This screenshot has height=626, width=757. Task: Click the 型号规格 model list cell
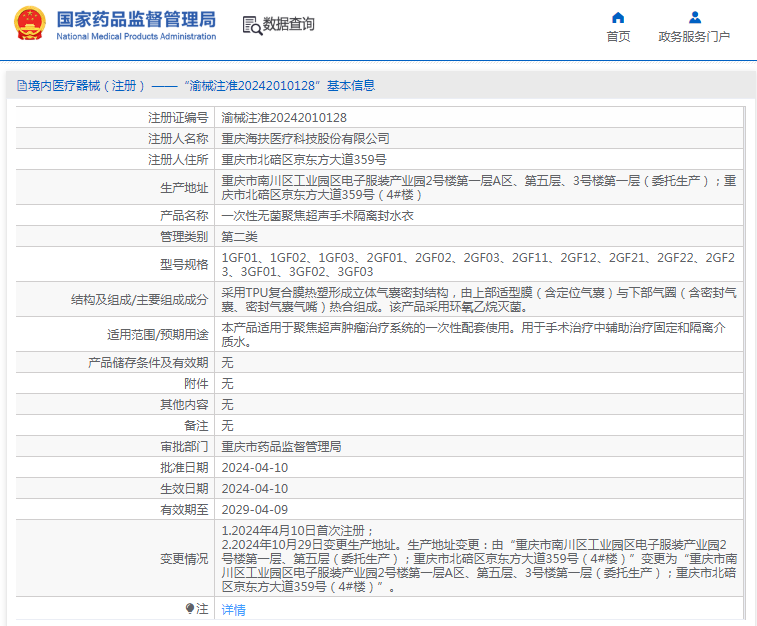[478, 264]
